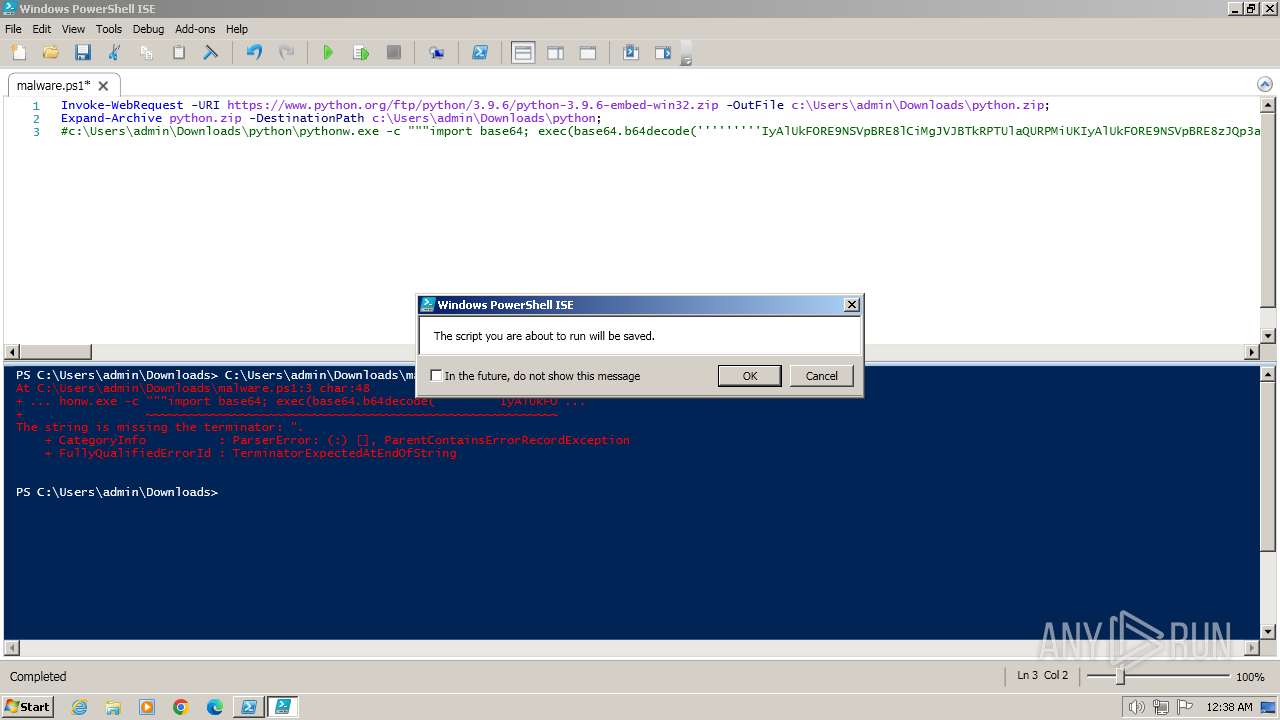This screenshot has width=1280, height=720.
Task: Launch Microsoft Edge from taskbar
Action: pyautogui.click(x=215, y=707)
